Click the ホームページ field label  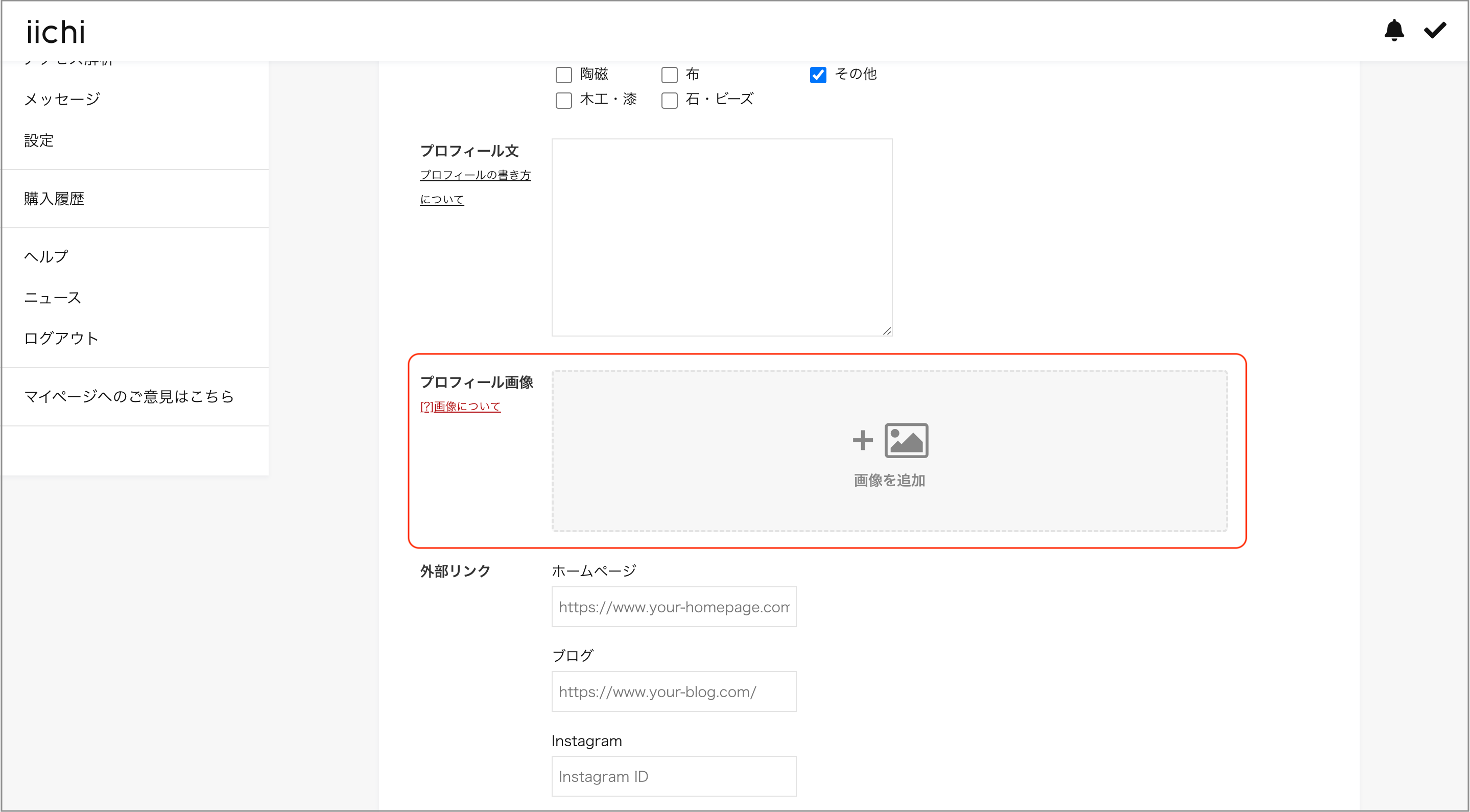(x=594, y=570)
